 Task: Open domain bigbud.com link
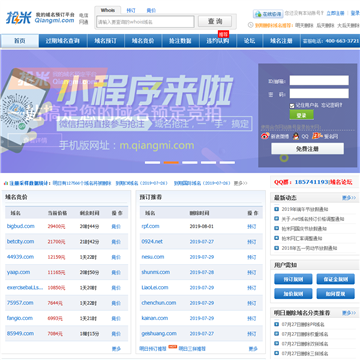tap(21, 226)
